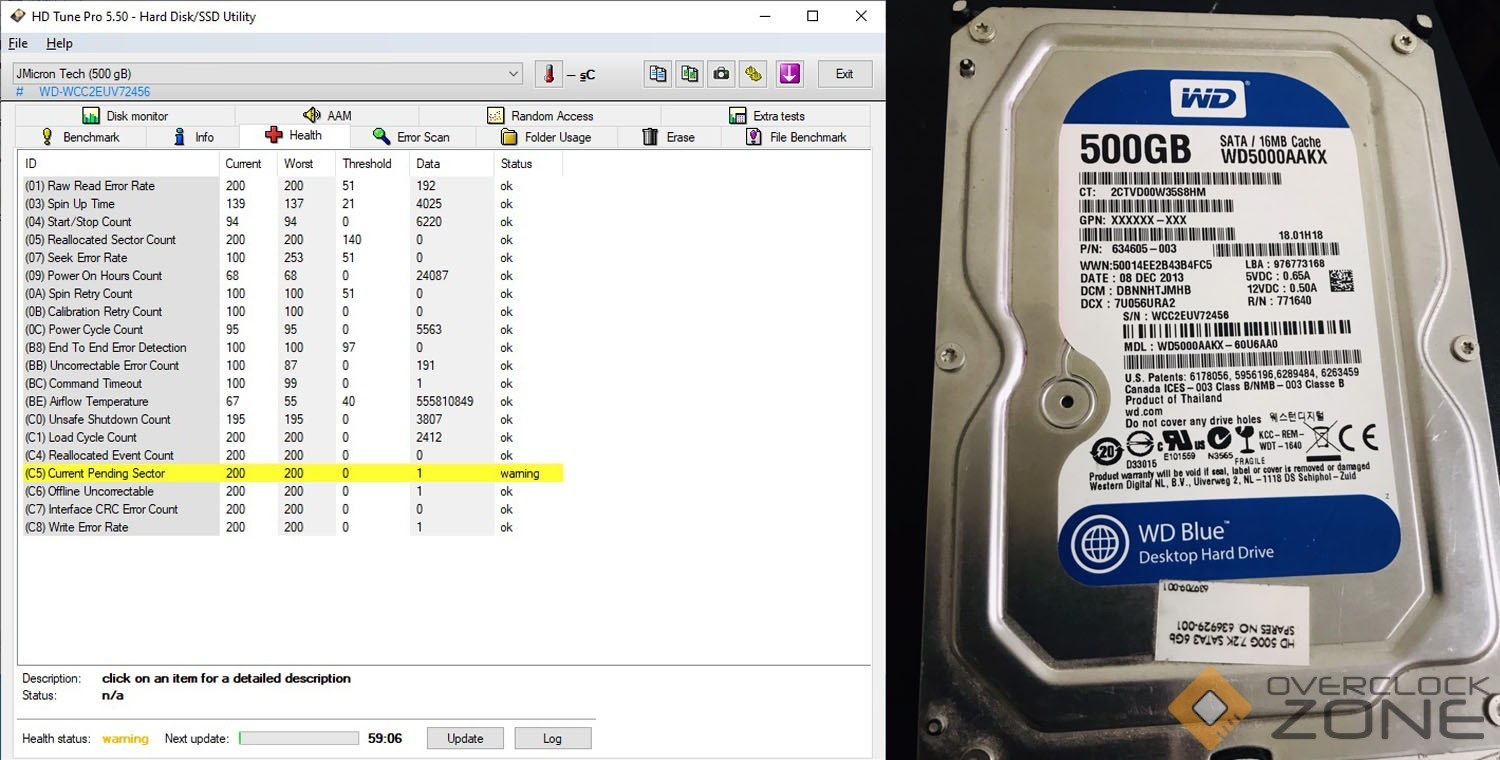1500x760 pixels.
Task: Open the drive selector dropdown
Action: pyautogui.click(x=267, y=74)
